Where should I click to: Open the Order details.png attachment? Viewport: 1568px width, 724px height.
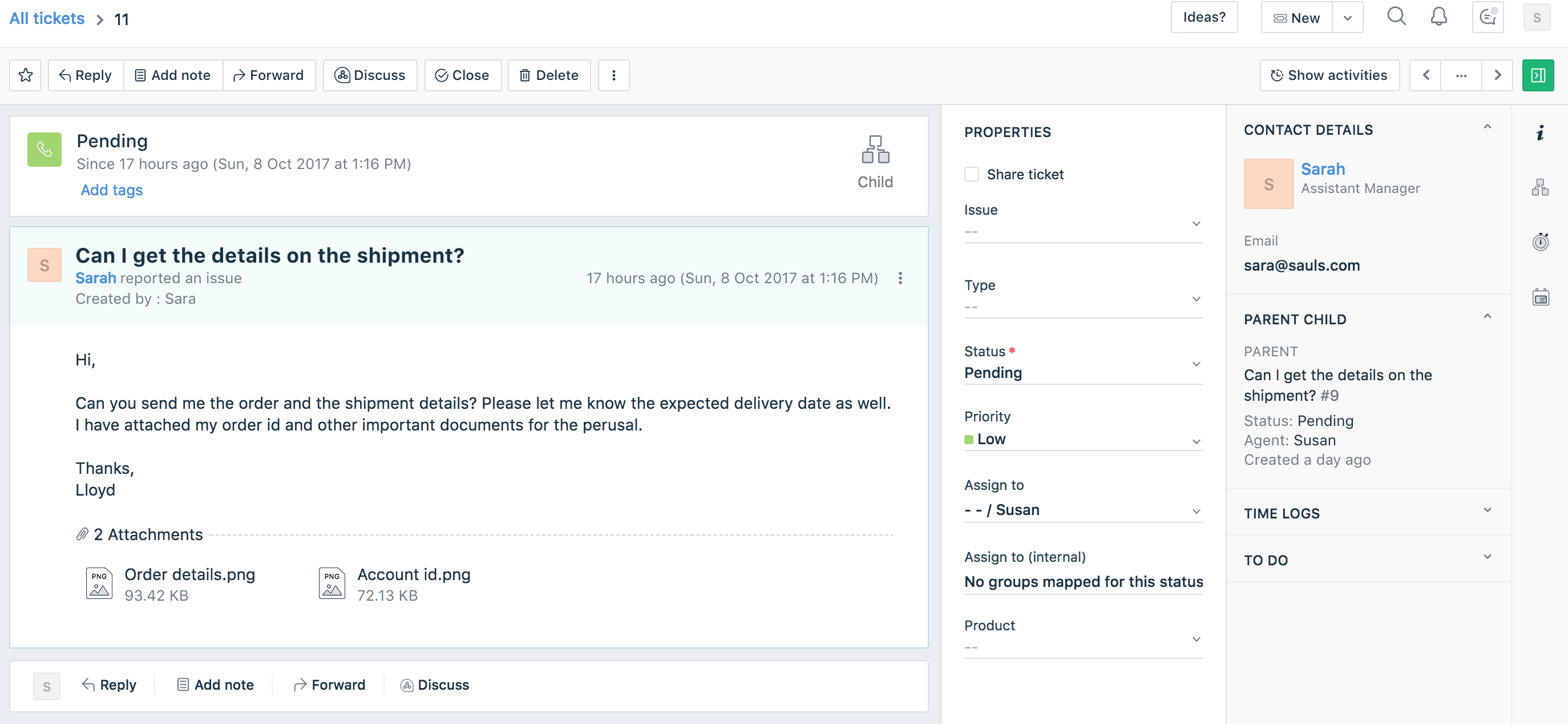coord(189,575)
